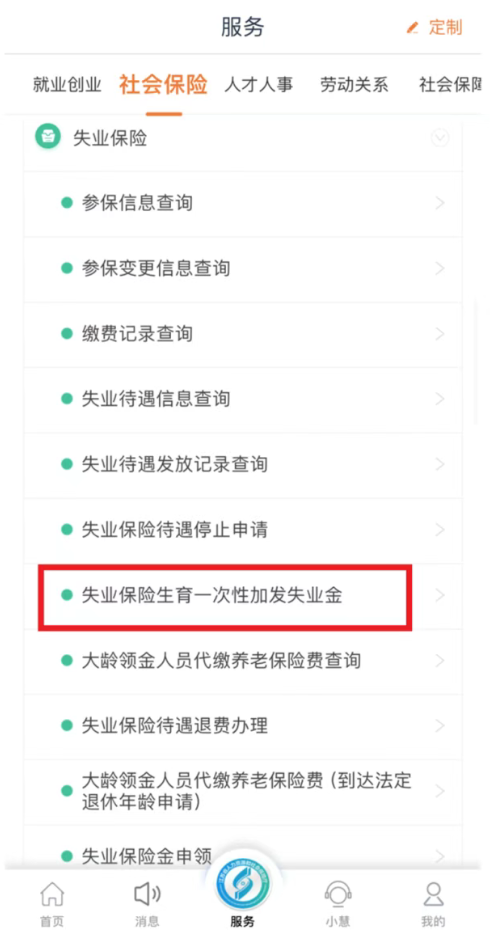Switch to the 人才人事 tab
Viewport: 492px width, 945px height.
coord(259,85)
